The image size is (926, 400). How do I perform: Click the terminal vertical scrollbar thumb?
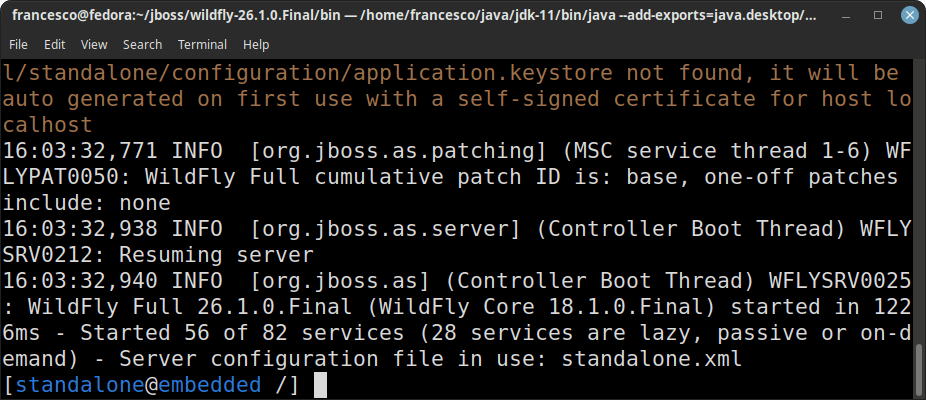point(919,372)
